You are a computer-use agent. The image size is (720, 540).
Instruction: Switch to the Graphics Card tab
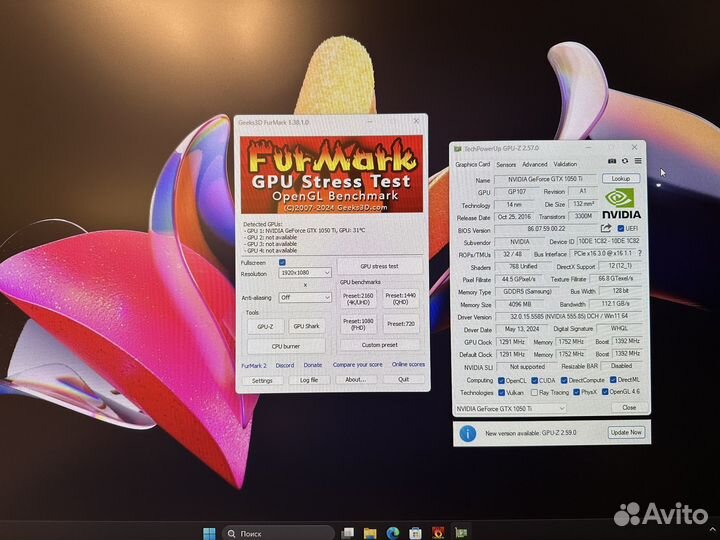point(472,164)
